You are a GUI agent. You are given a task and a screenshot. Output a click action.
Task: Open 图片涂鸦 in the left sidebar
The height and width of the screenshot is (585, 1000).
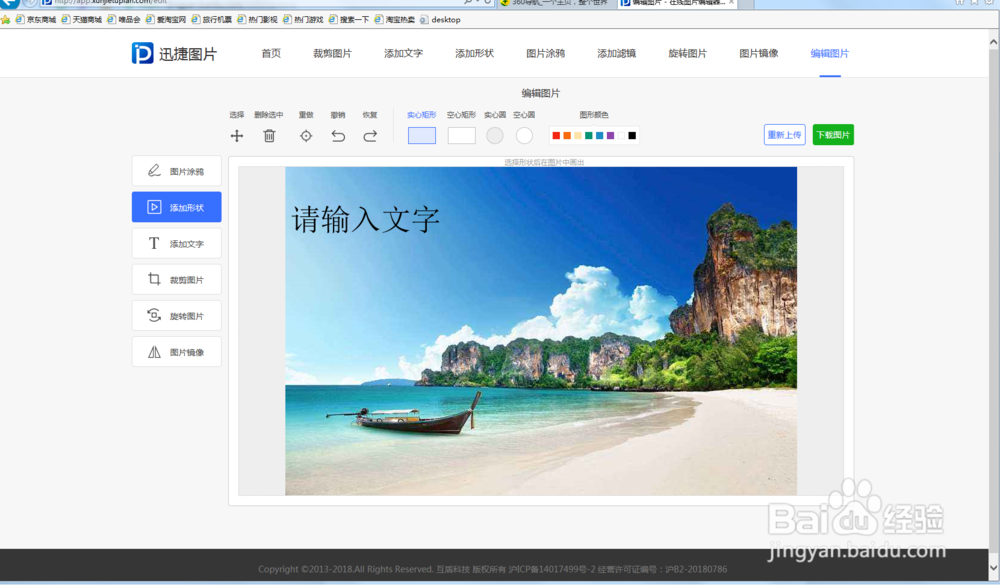(177, 171)
